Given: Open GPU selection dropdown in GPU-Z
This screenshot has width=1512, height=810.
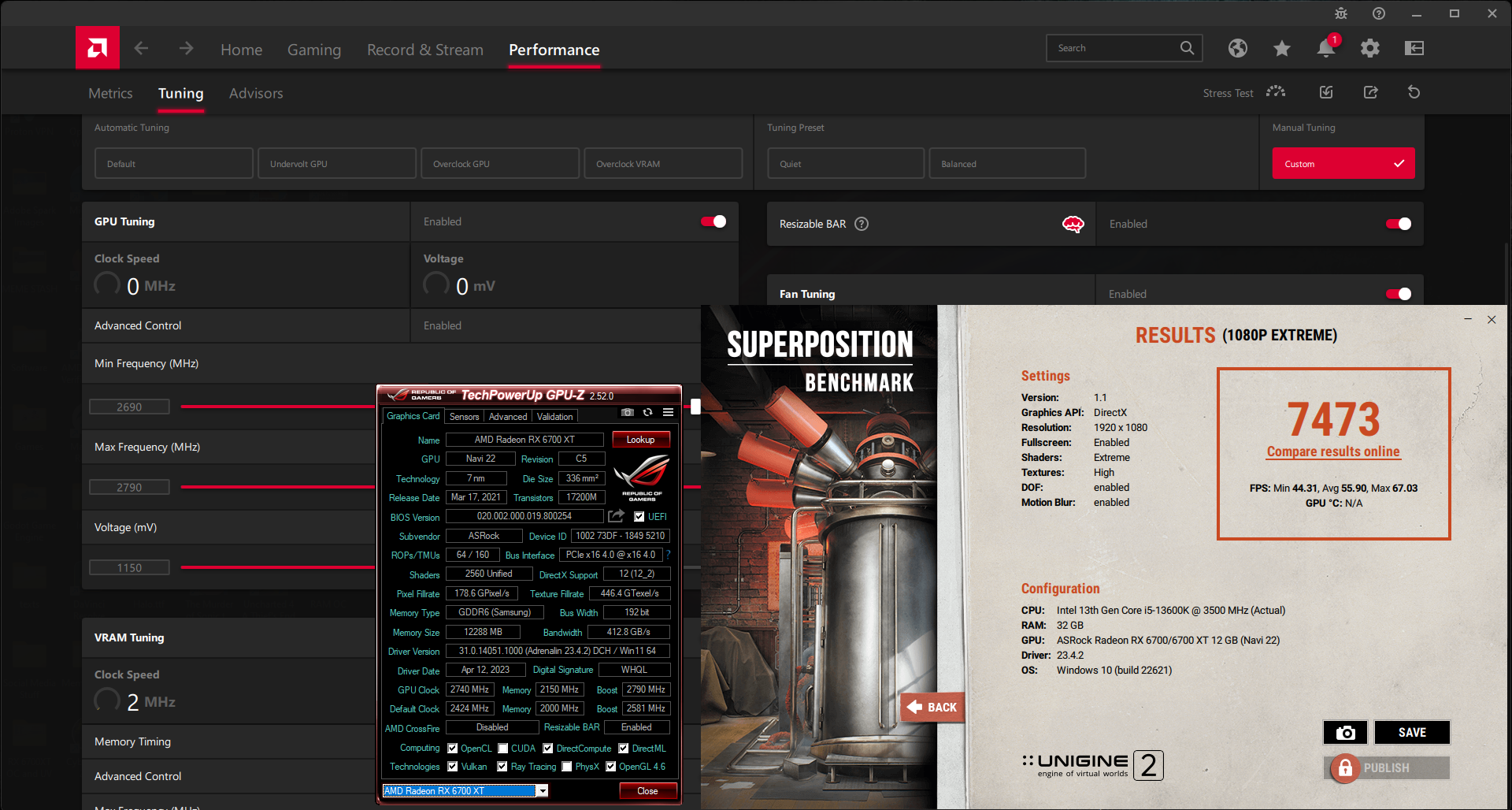Looking at the screenshot, I should (x=543, y=791).
